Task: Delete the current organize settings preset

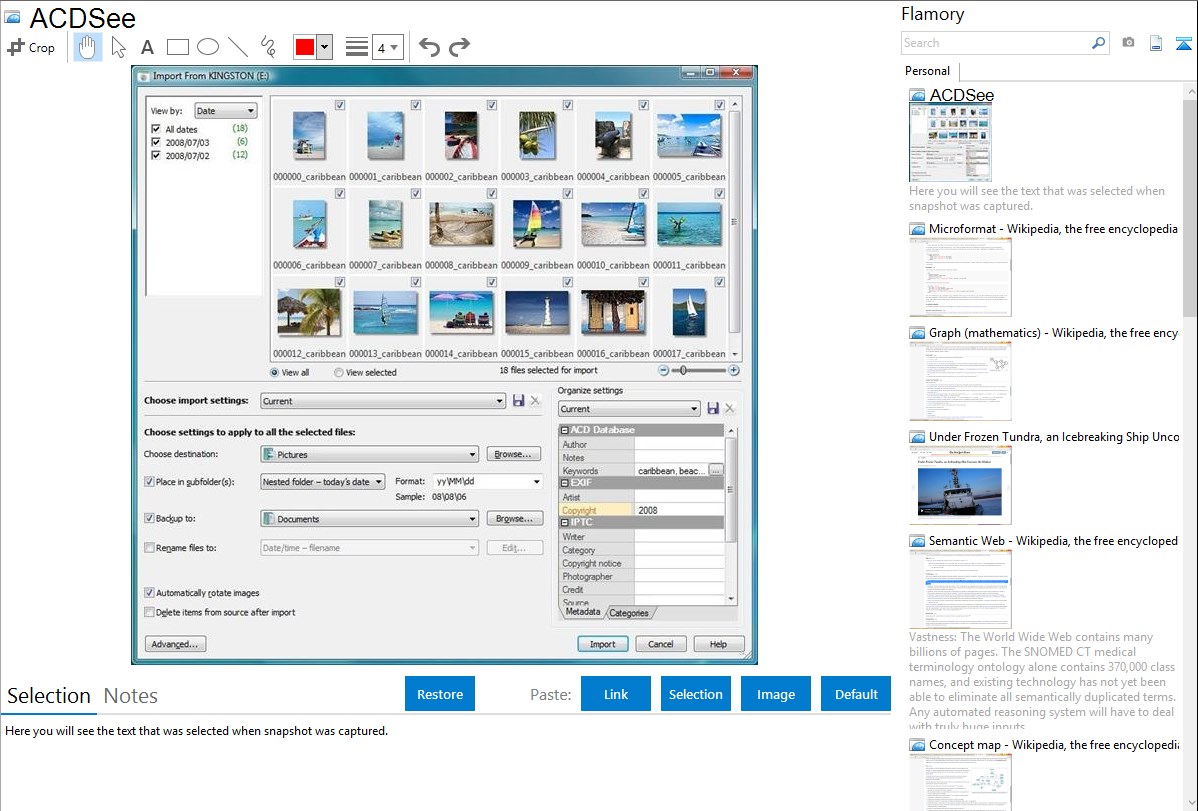Action: click(730, 408)
